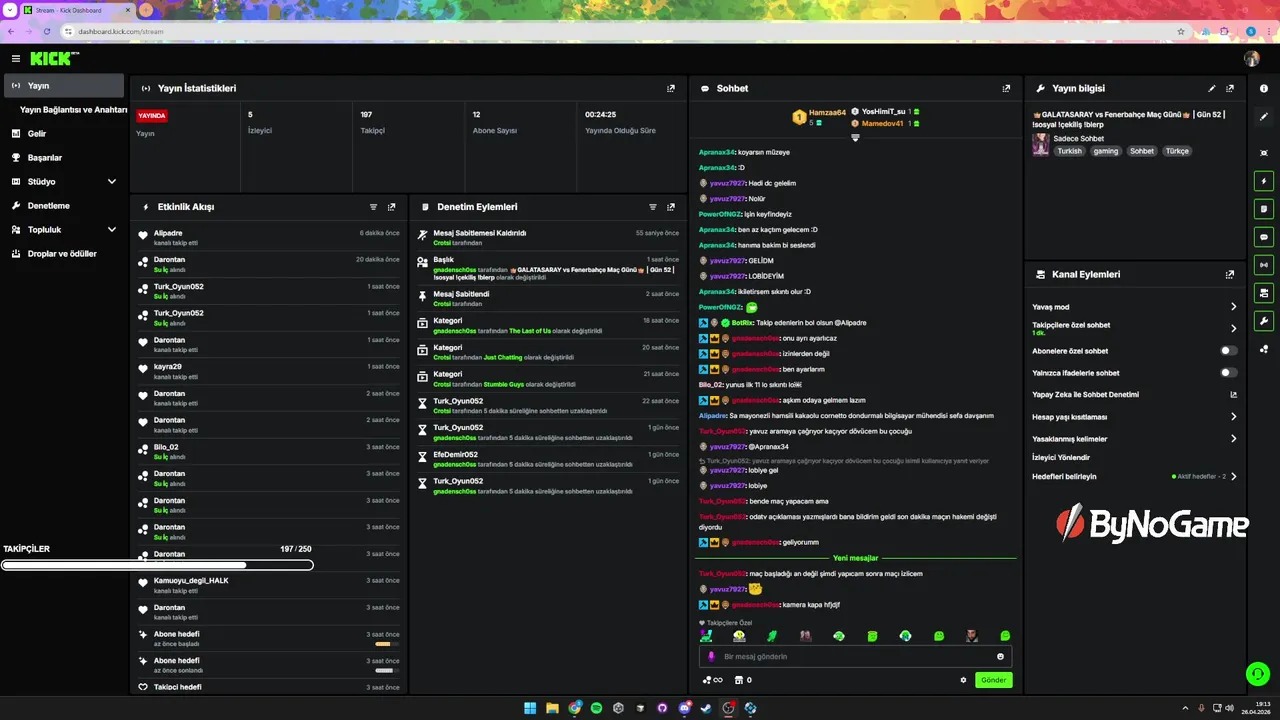This screenshot has height=720, width=1280.
Task: Click the Sadece Sohbet category thumbnail
Action: pos(1041,144)
